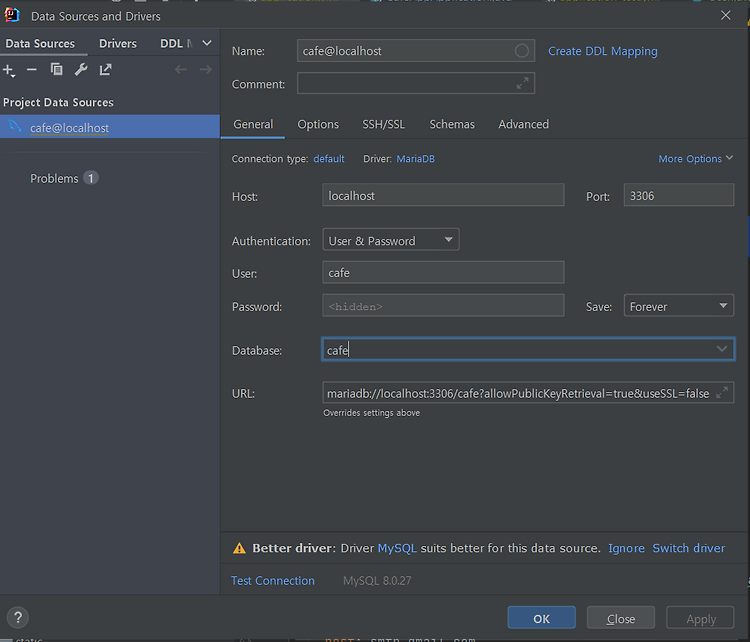Expand the URL field editor

tap(722, 393)
